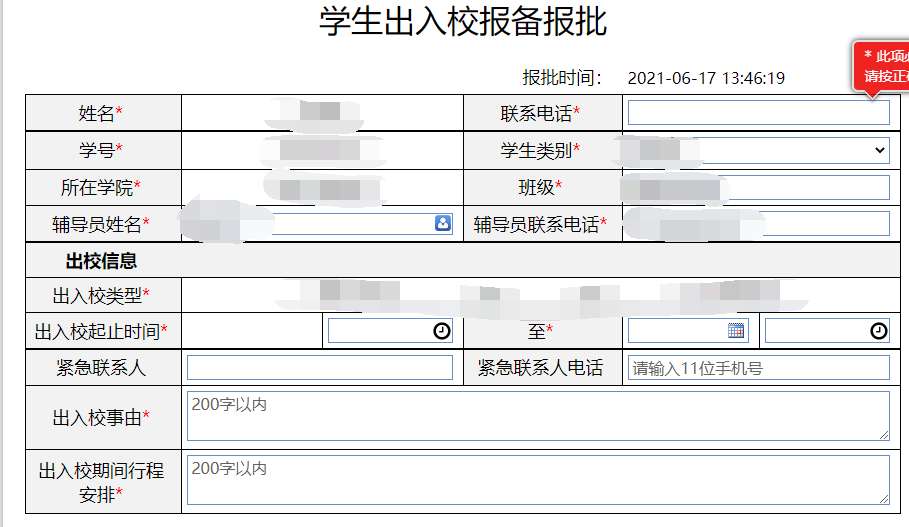This screenshot has width=909, height=527.
Task: Click the emergency contact phone field (请输入11位手机号)
Action: [758, 368]
